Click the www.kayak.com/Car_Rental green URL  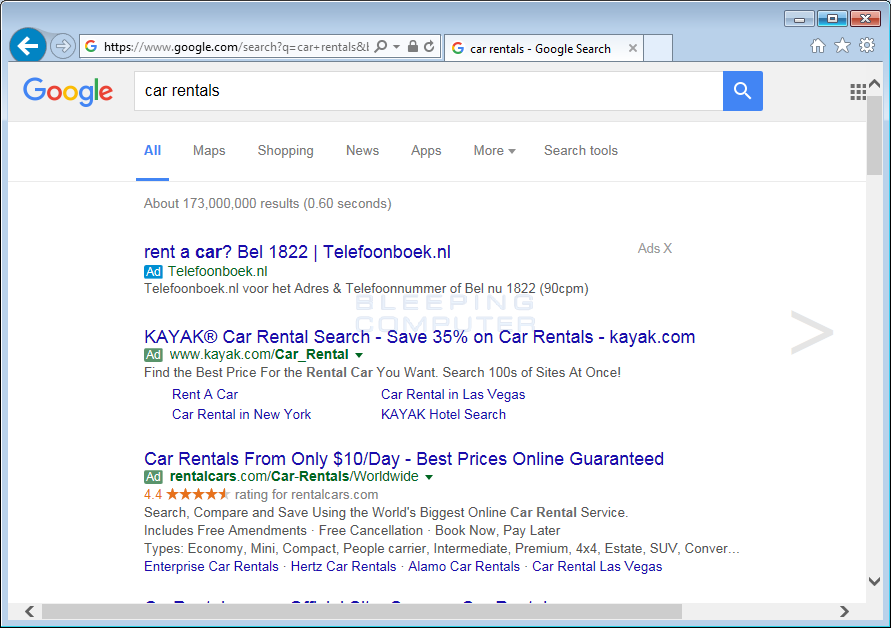tap(259, 355)
